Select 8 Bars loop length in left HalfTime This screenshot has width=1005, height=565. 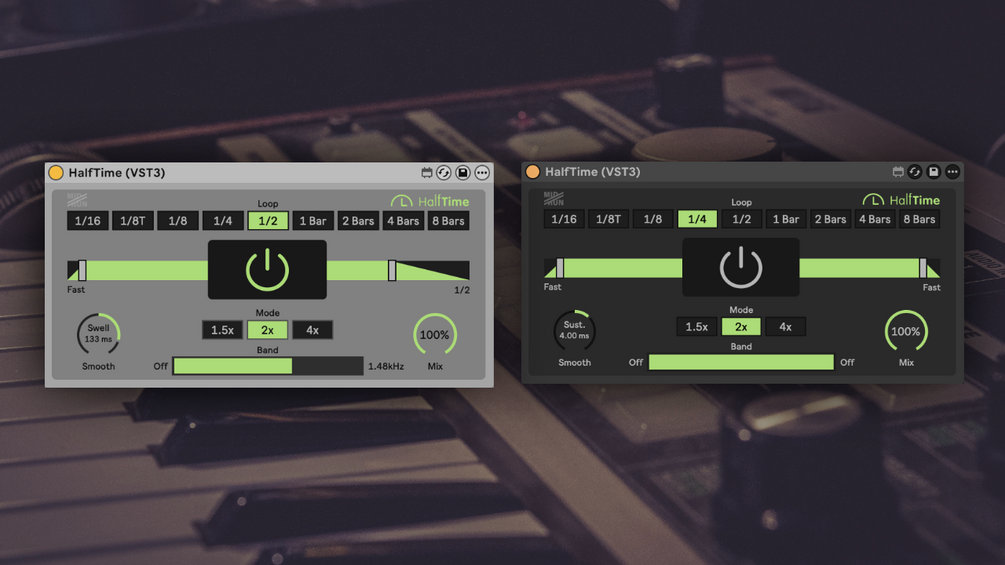coord(448,221)
